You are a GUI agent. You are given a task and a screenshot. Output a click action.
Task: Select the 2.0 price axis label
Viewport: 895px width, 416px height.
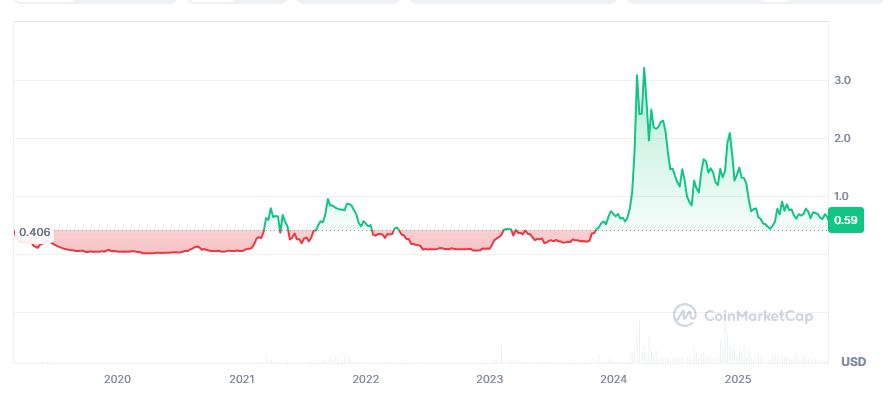click(842, 138)
